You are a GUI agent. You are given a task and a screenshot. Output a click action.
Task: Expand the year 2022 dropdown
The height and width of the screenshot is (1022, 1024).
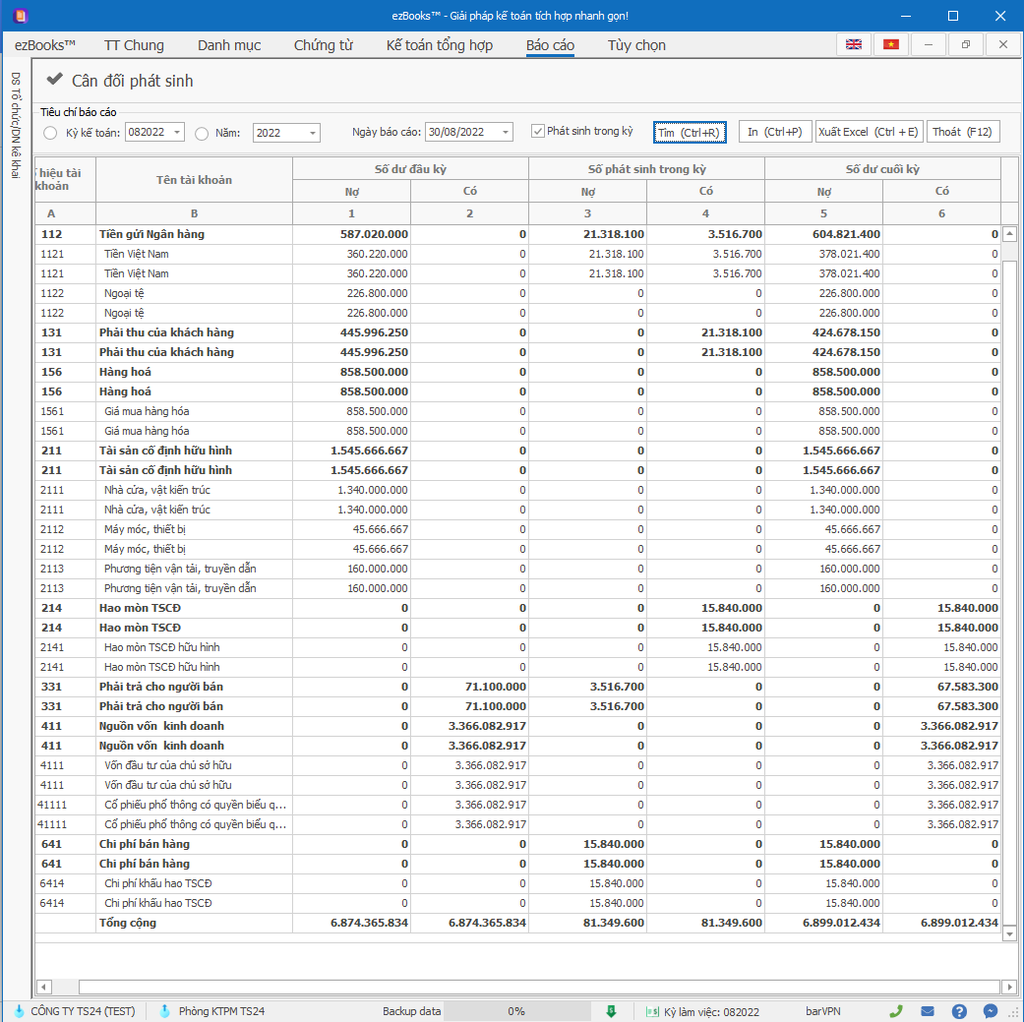[x=312, y=133]
